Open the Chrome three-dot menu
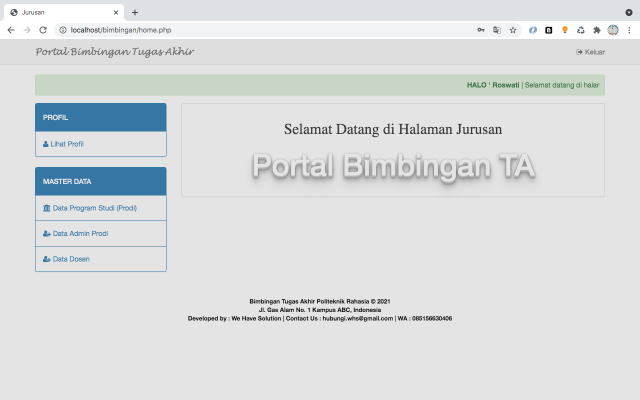The image size is (640, 400). [x=629, y=30]
